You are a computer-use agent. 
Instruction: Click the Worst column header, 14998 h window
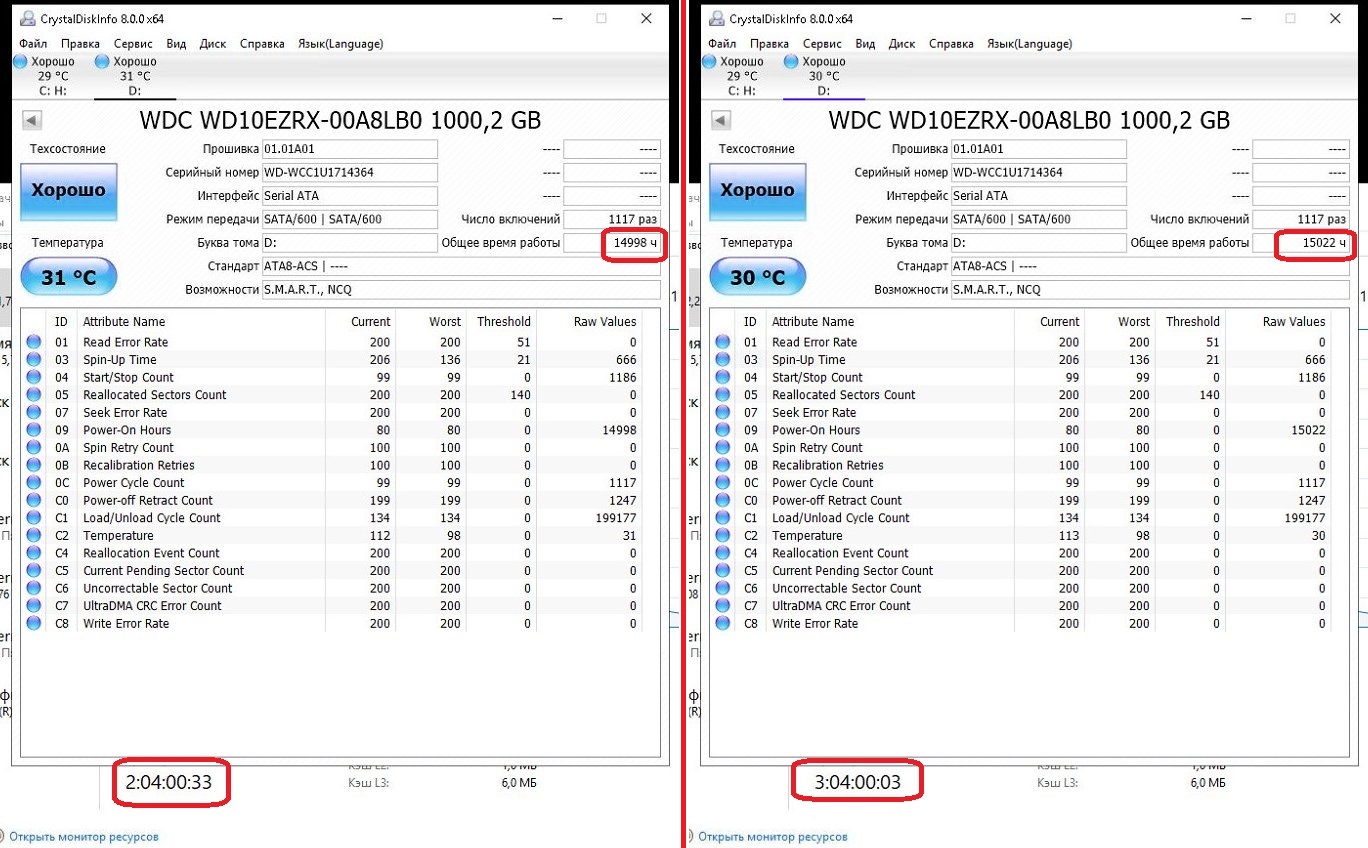click(445, 322)
